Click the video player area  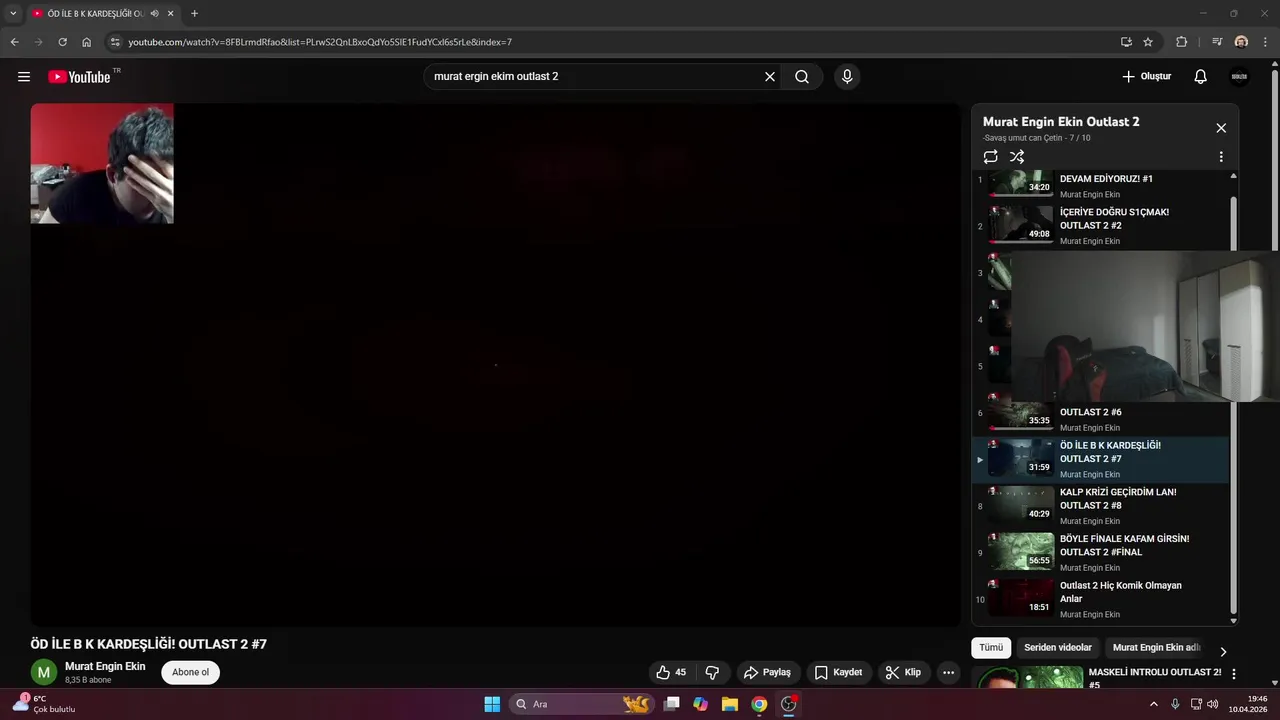495,365
